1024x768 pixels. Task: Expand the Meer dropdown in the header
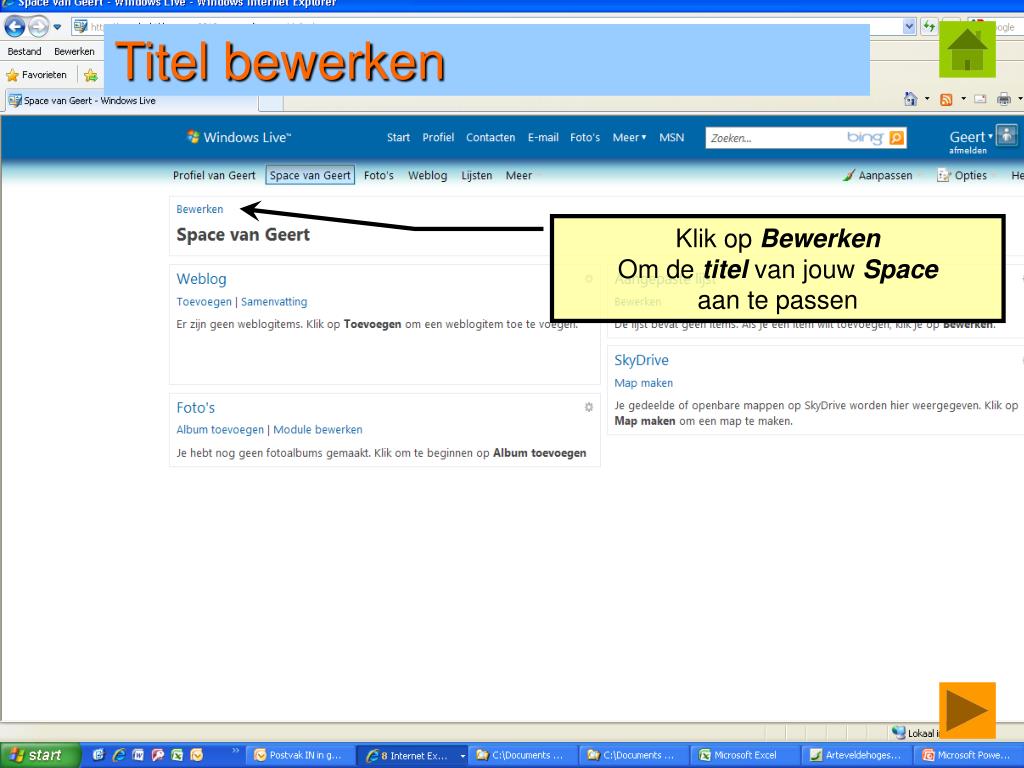click(630, 137)
